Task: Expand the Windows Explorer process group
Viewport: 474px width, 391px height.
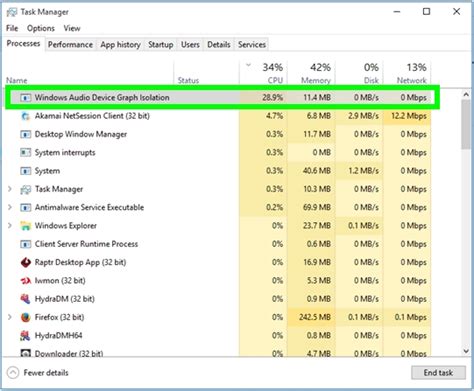Action: (x=10, y=226)
